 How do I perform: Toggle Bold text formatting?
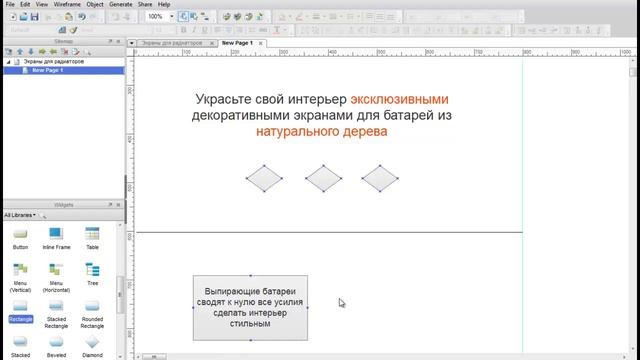tap(184, 30)
